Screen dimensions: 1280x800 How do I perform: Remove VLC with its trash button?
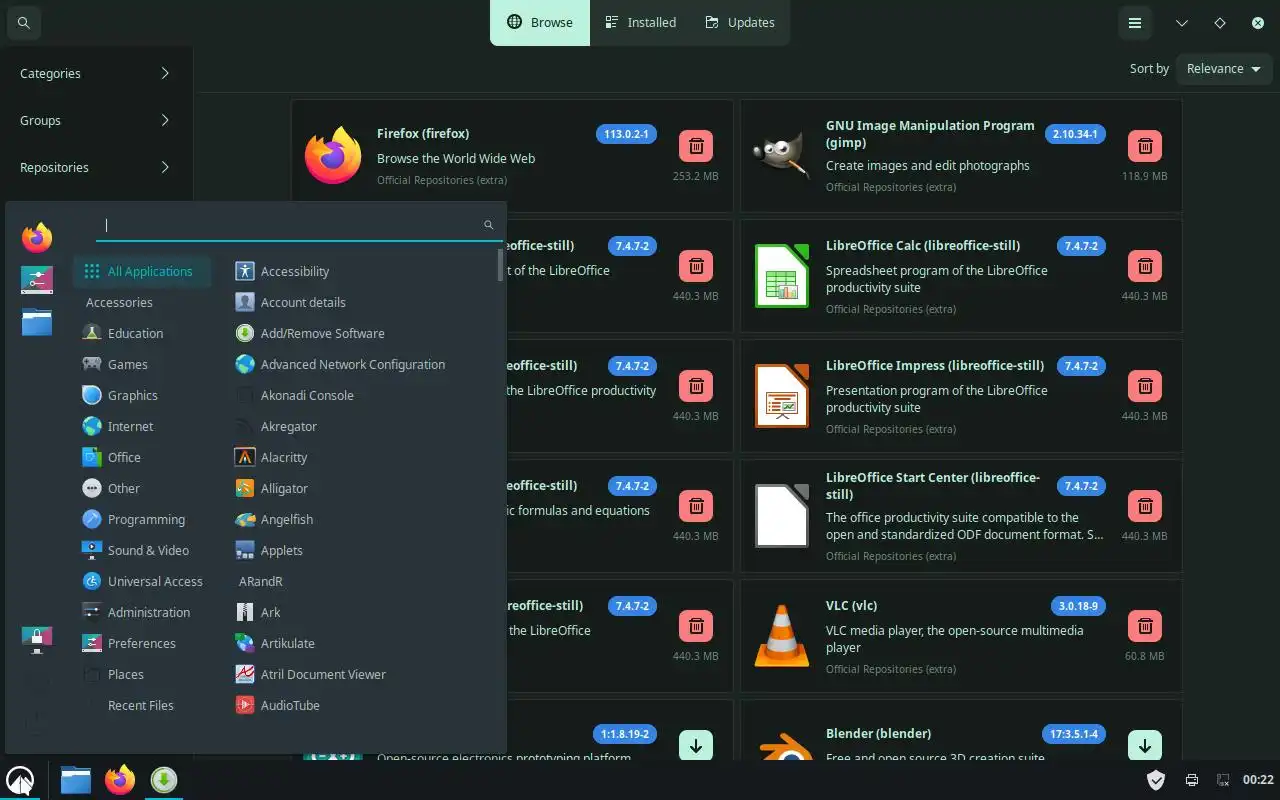(x=1145, y=626)
